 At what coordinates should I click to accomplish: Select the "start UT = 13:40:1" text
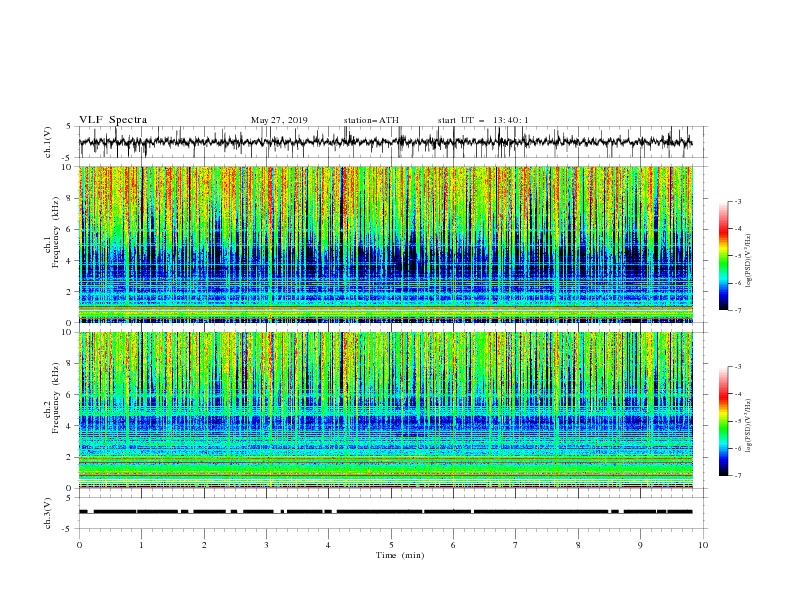(x=482, y=120)
